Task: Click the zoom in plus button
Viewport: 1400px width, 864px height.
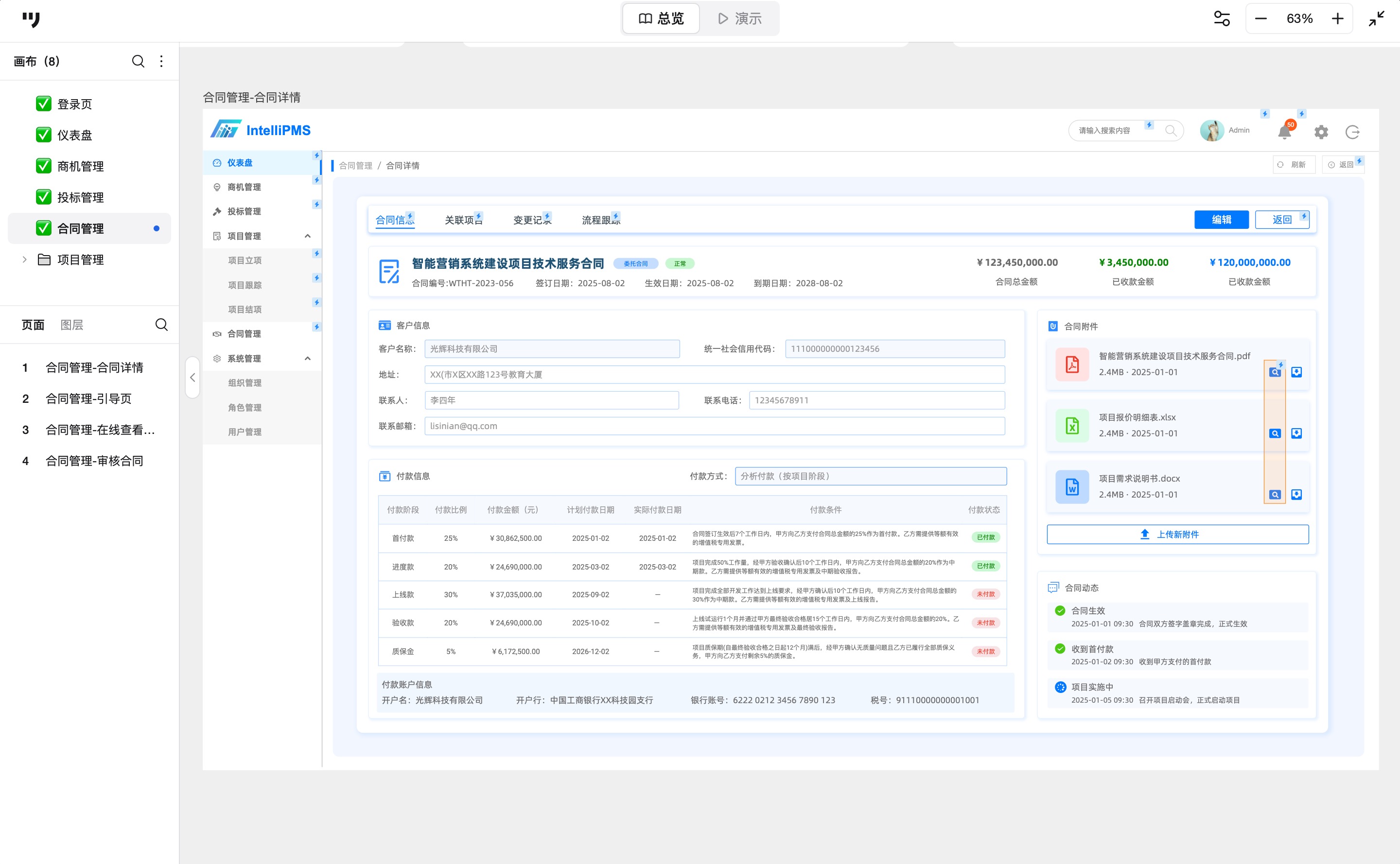Action: click(x=1337, y=18)
